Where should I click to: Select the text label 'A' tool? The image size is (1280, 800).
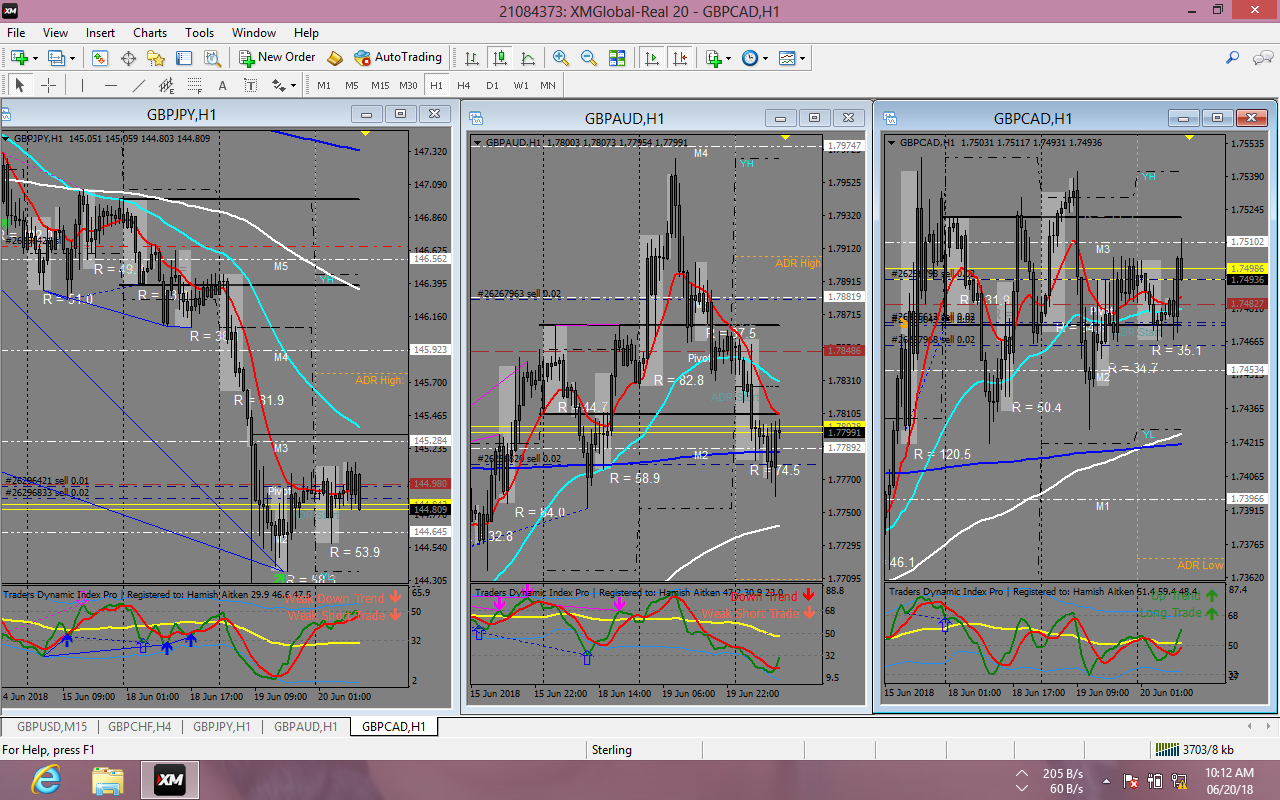point(222,85)
